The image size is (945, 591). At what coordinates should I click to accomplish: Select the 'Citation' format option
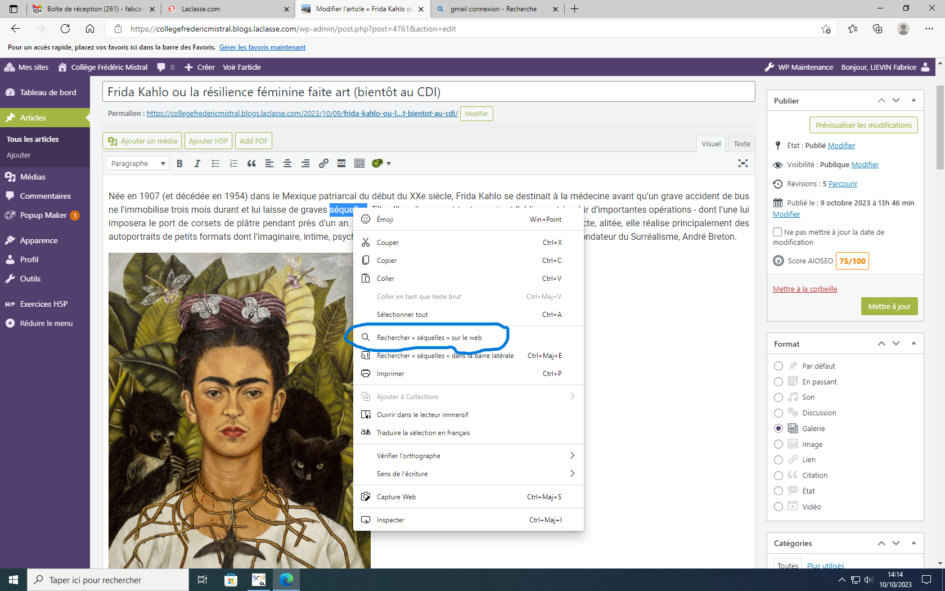(x=778, y=475)
